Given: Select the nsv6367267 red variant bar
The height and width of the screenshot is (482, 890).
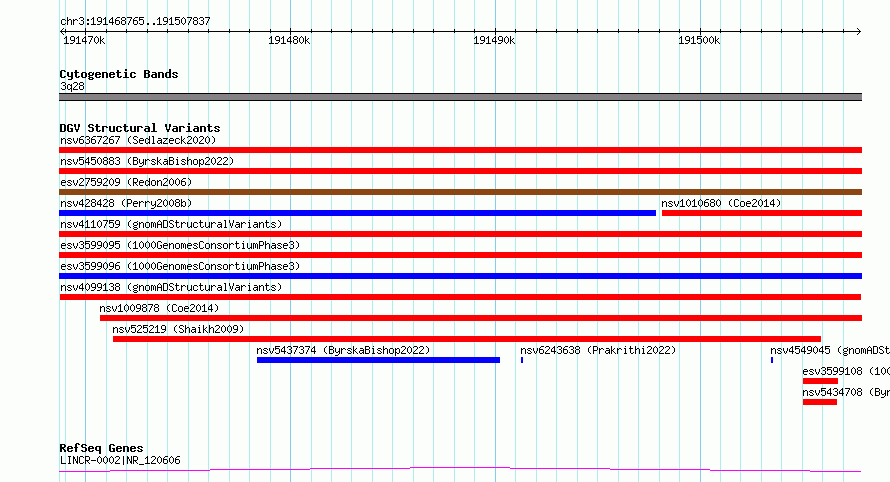Looking at the screenshot, I should [x=460, y=150].
